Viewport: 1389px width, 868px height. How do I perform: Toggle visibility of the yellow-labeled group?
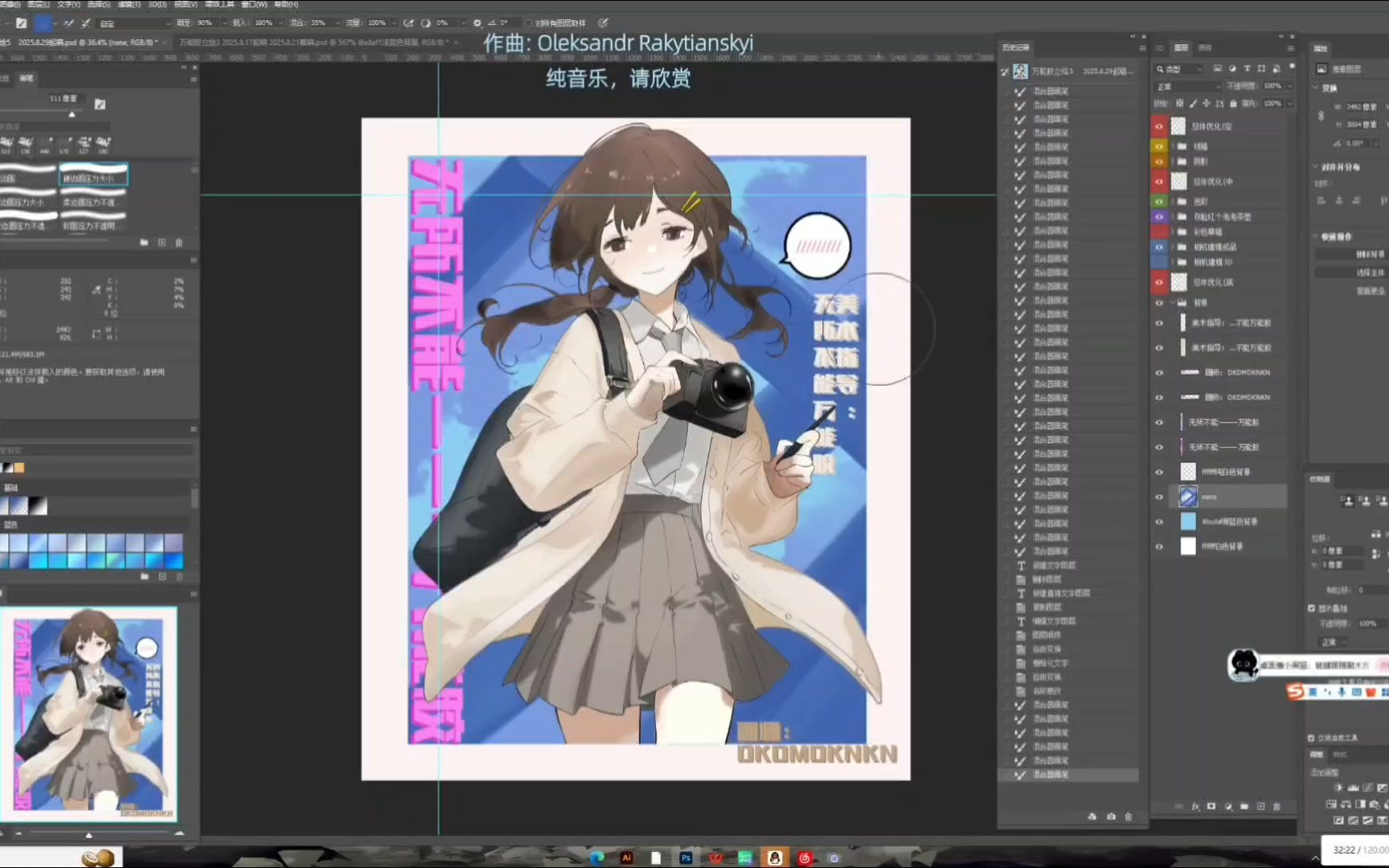[1159, 146]
